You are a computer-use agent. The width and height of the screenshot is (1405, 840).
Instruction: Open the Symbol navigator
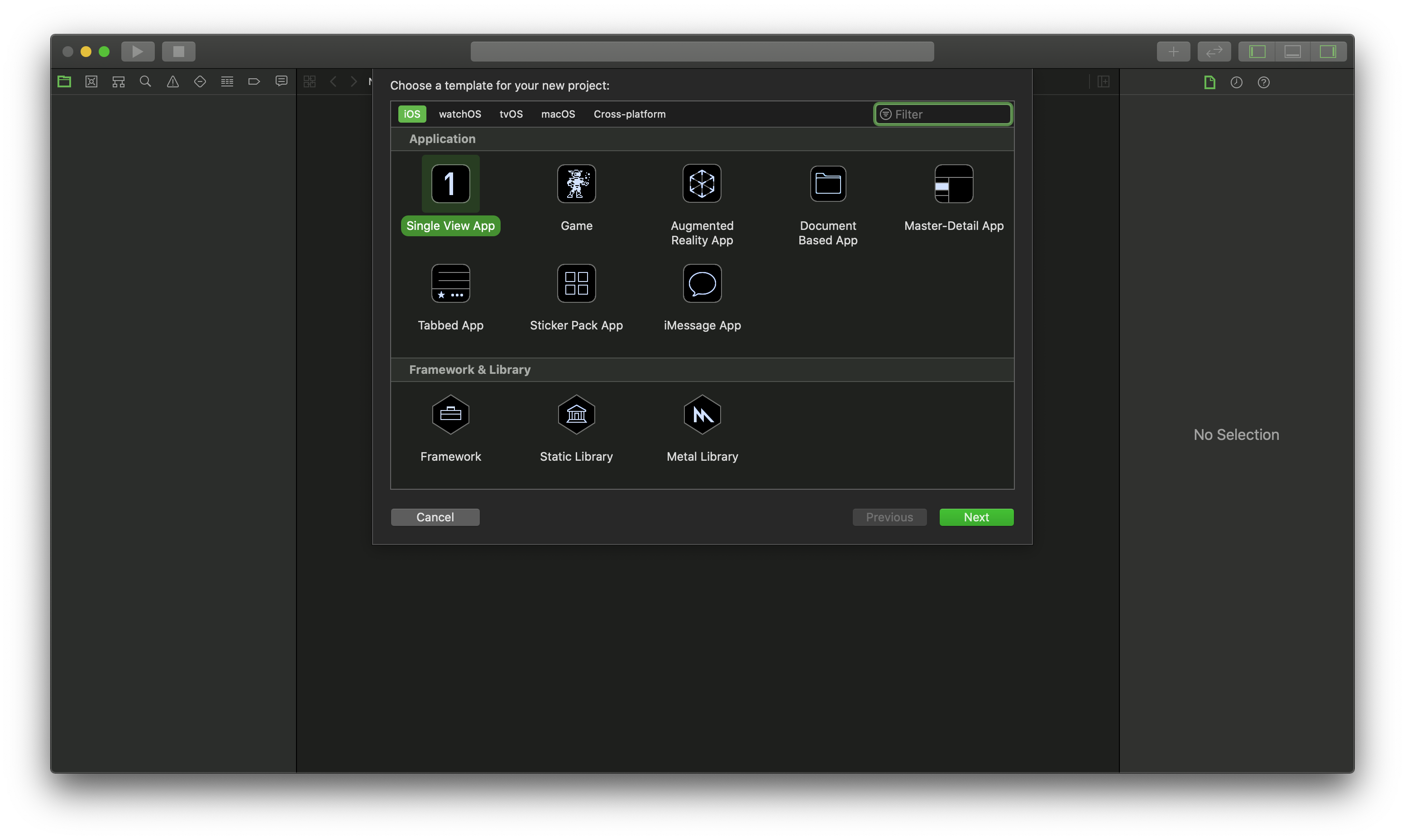coord(118,81)
